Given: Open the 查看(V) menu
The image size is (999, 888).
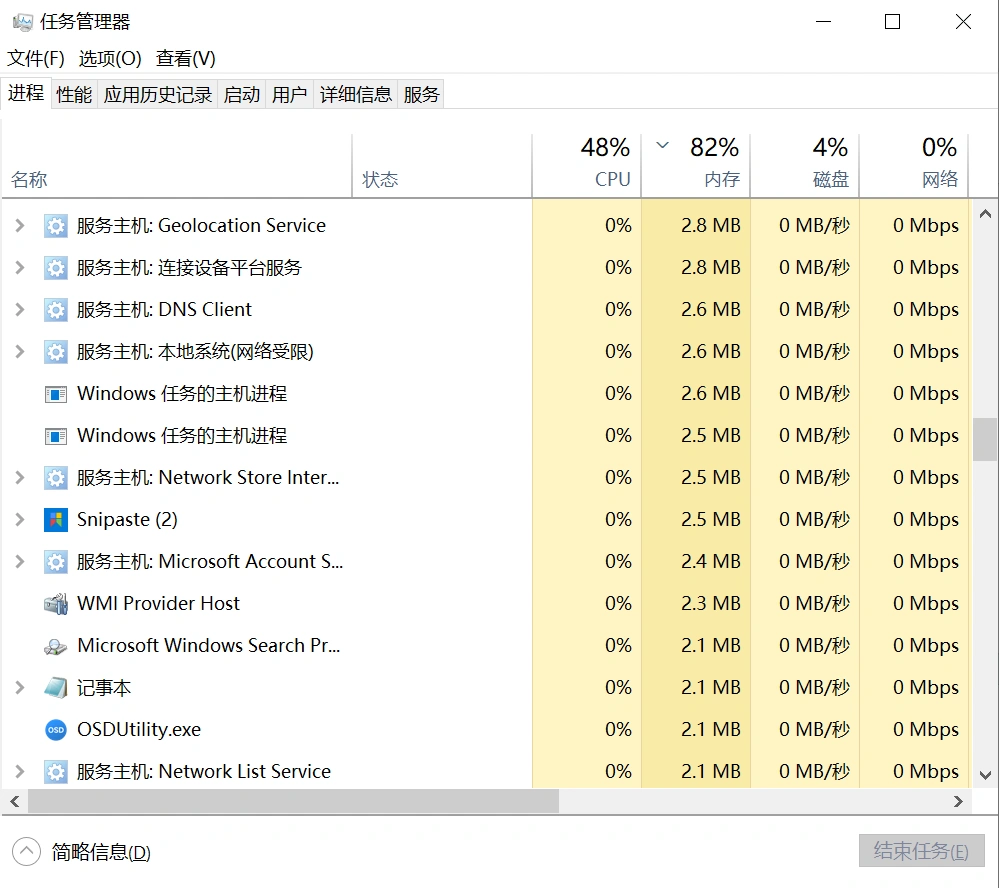Looking at the screenshot, I should point(183,58).
